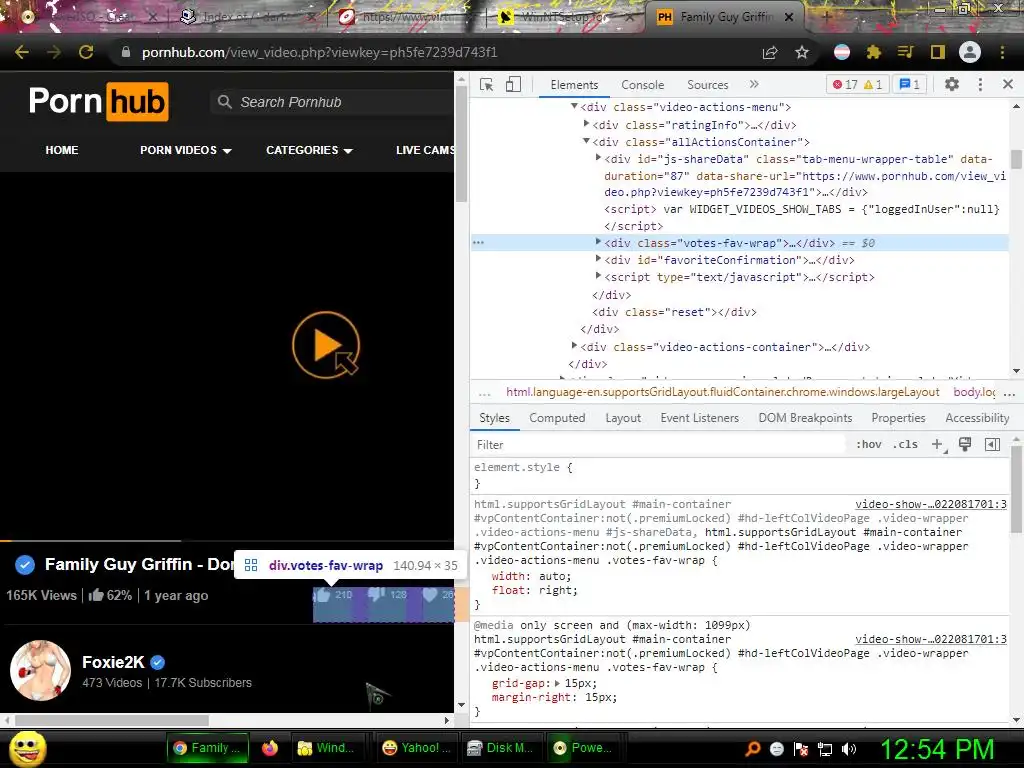Expand the favoriteConfirmation div node
This screenshot has width=1024, height=768.
tap(598, 259)
